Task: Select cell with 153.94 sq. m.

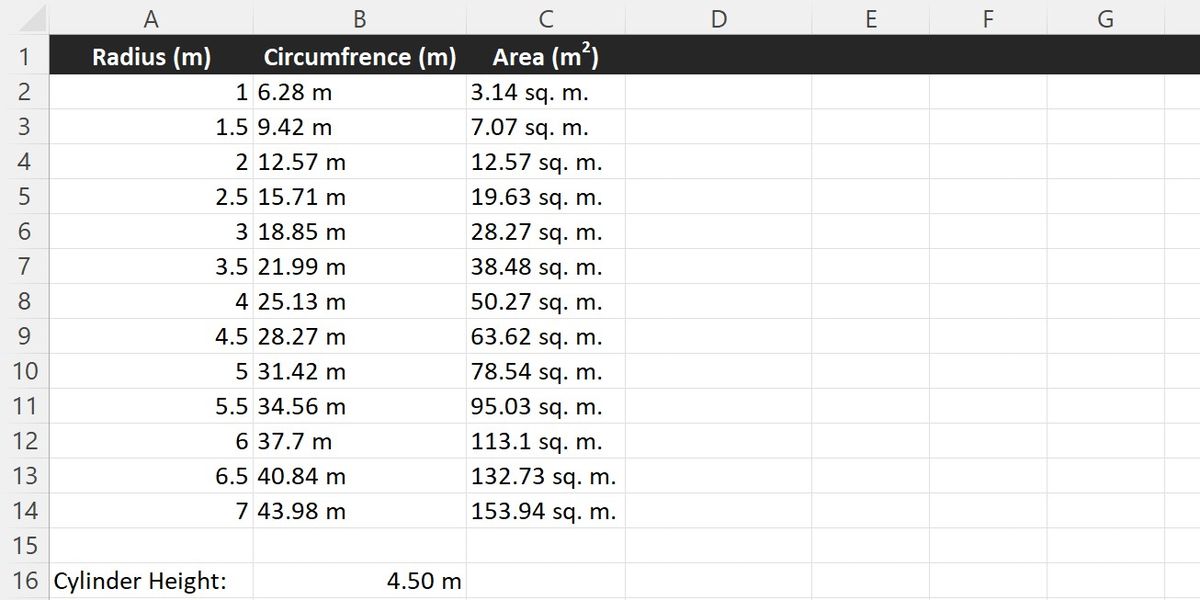Action: [546, 511]
